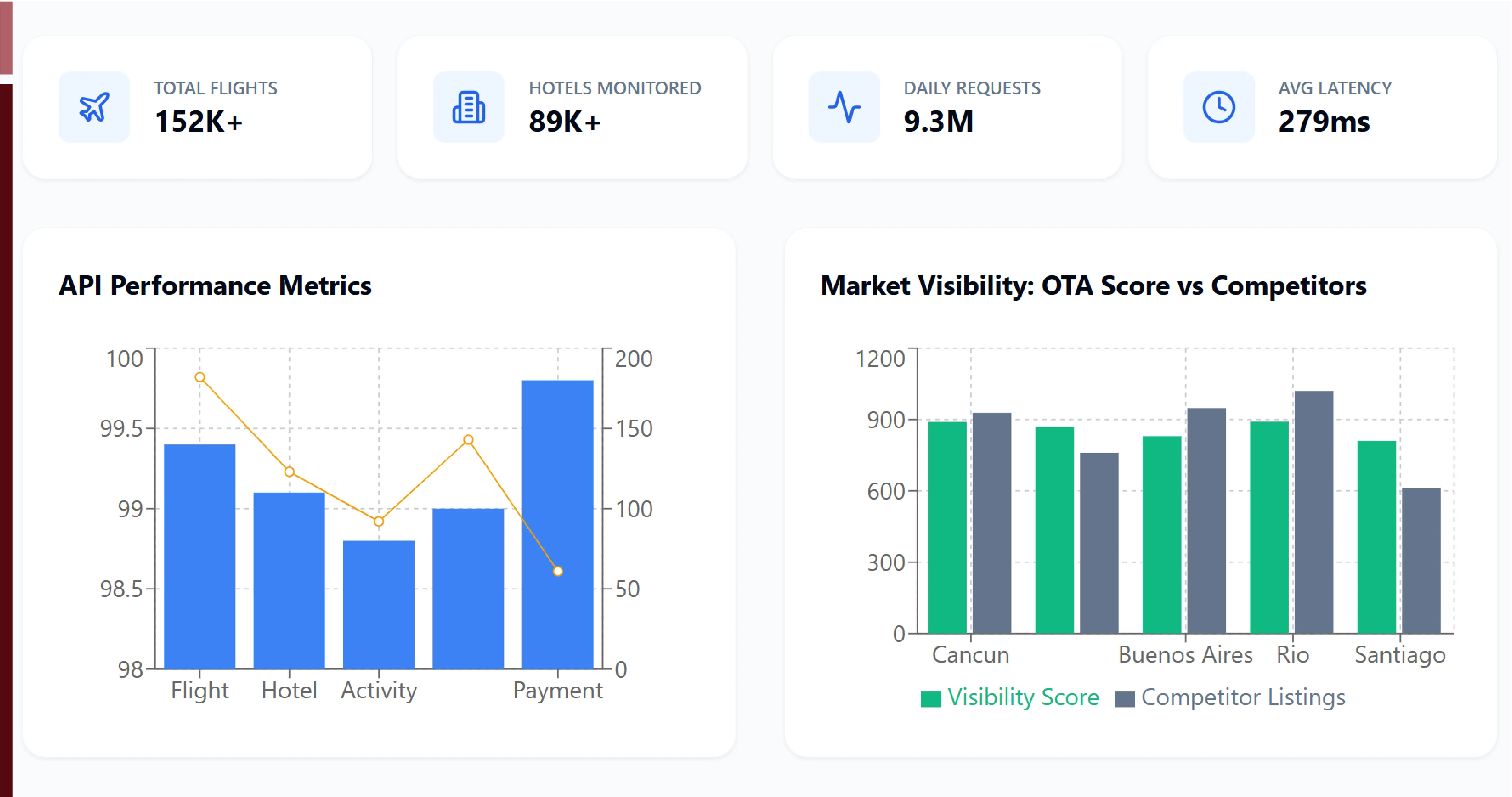Select Rio's gray Competitor Listings bar

pyautogui.click(x=1314, y=512)
